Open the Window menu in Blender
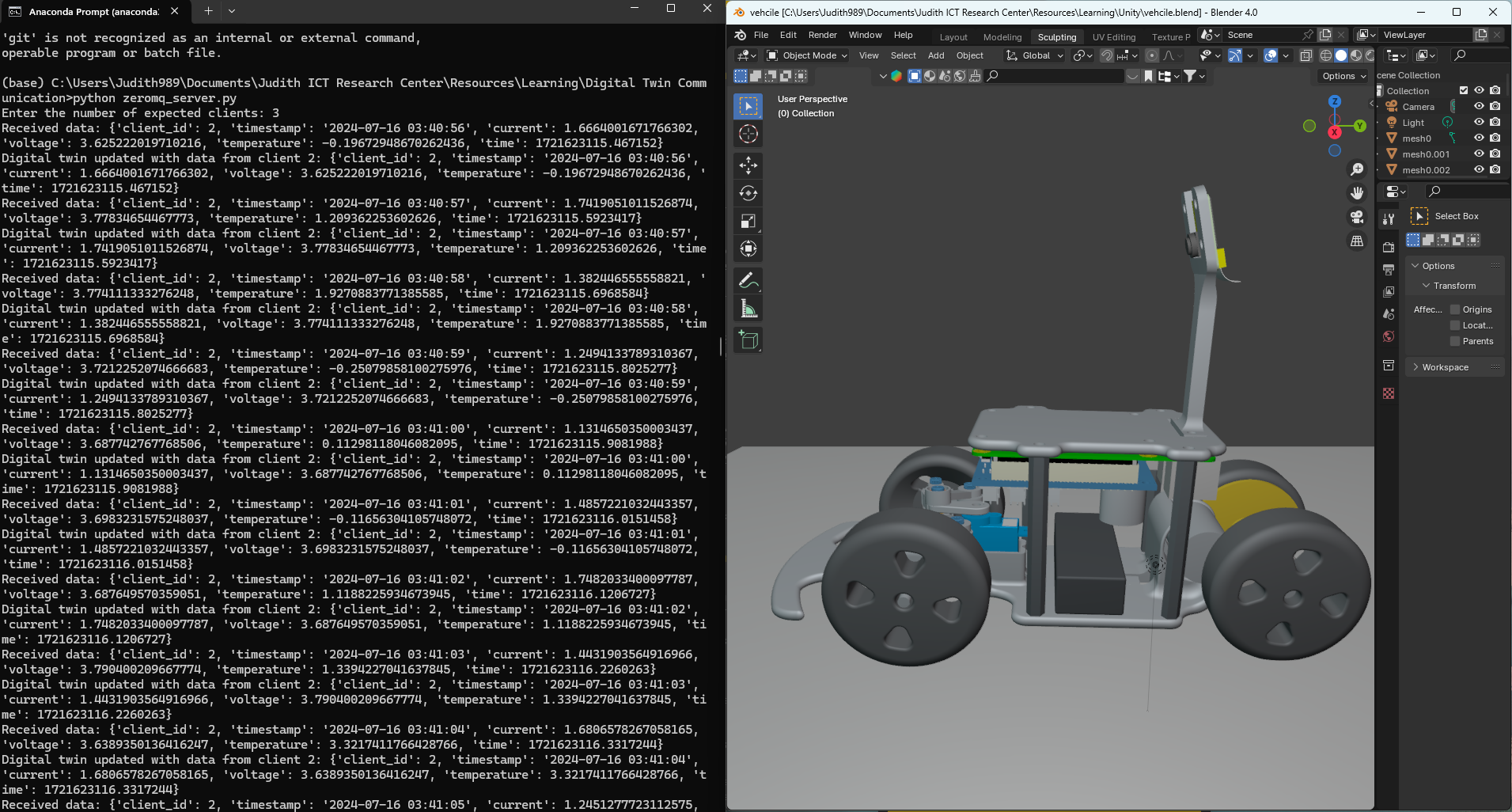 (x=865, y=35)
